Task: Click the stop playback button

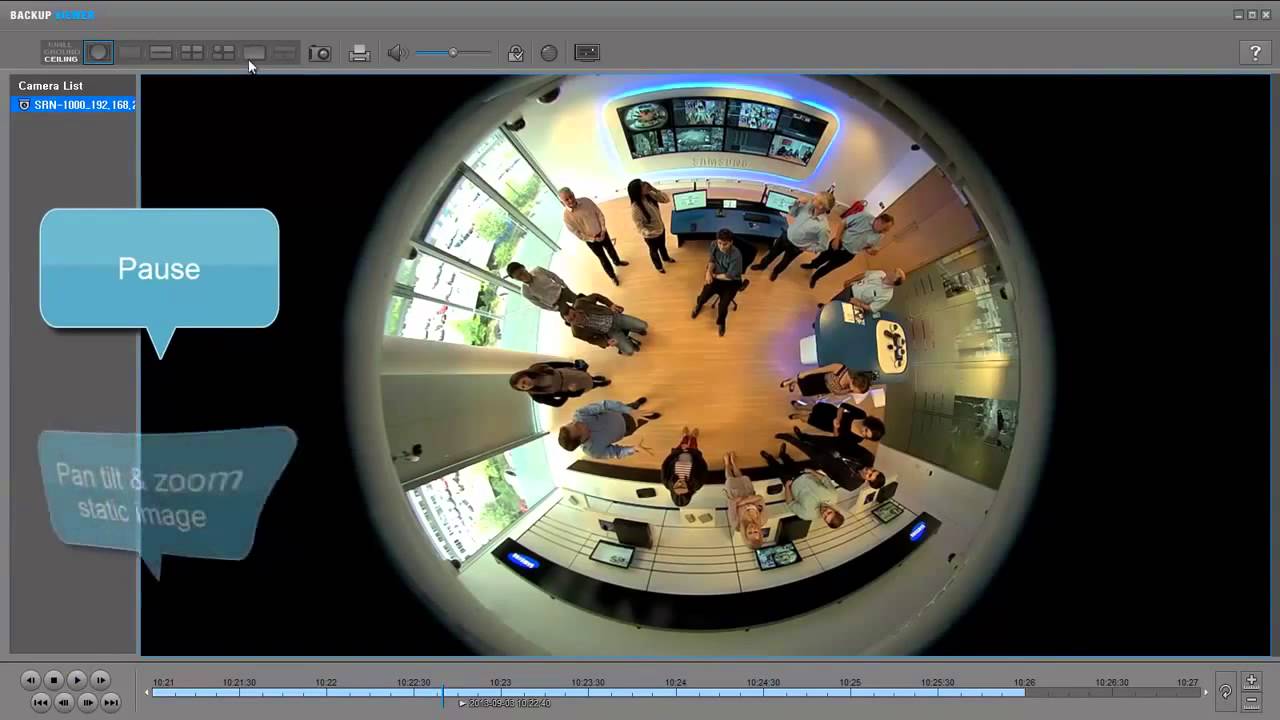Action: 54,680
